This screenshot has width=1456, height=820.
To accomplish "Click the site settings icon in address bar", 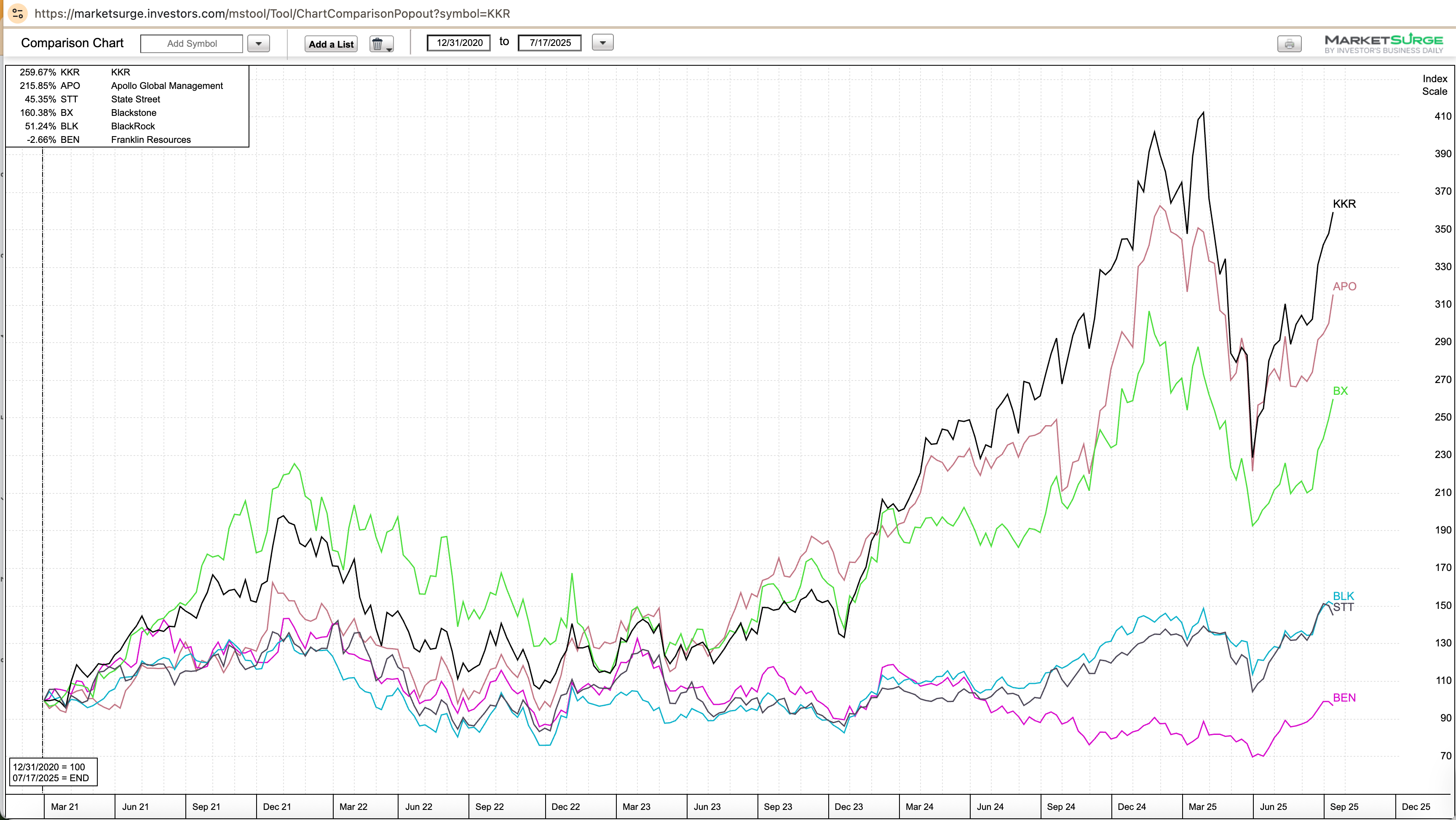I will pyautogui.click(x=18, y=13).
